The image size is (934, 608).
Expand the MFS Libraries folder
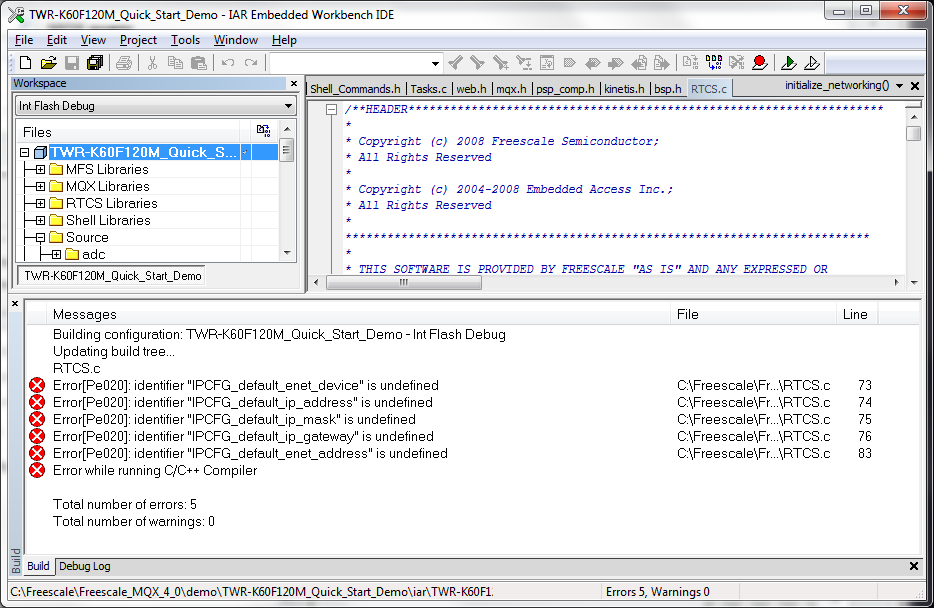click(x=41, y=170)
